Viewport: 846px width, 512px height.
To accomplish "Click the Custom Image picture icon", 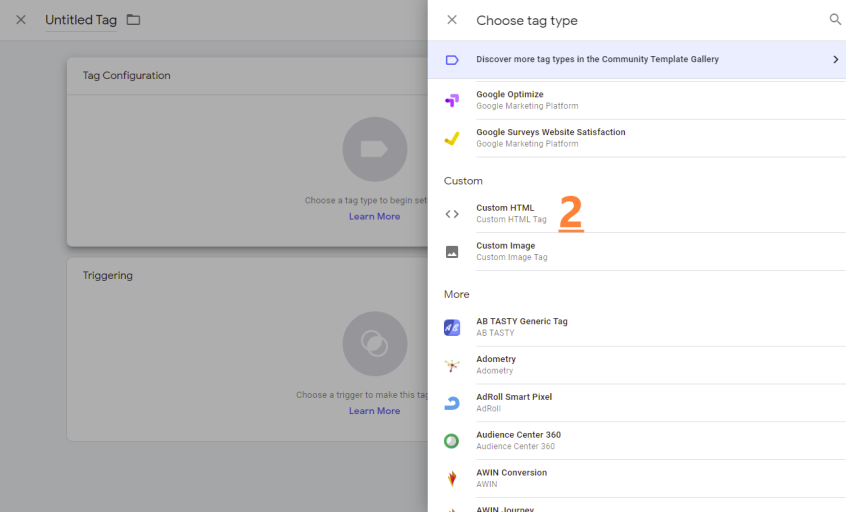I will click(452, 252).
